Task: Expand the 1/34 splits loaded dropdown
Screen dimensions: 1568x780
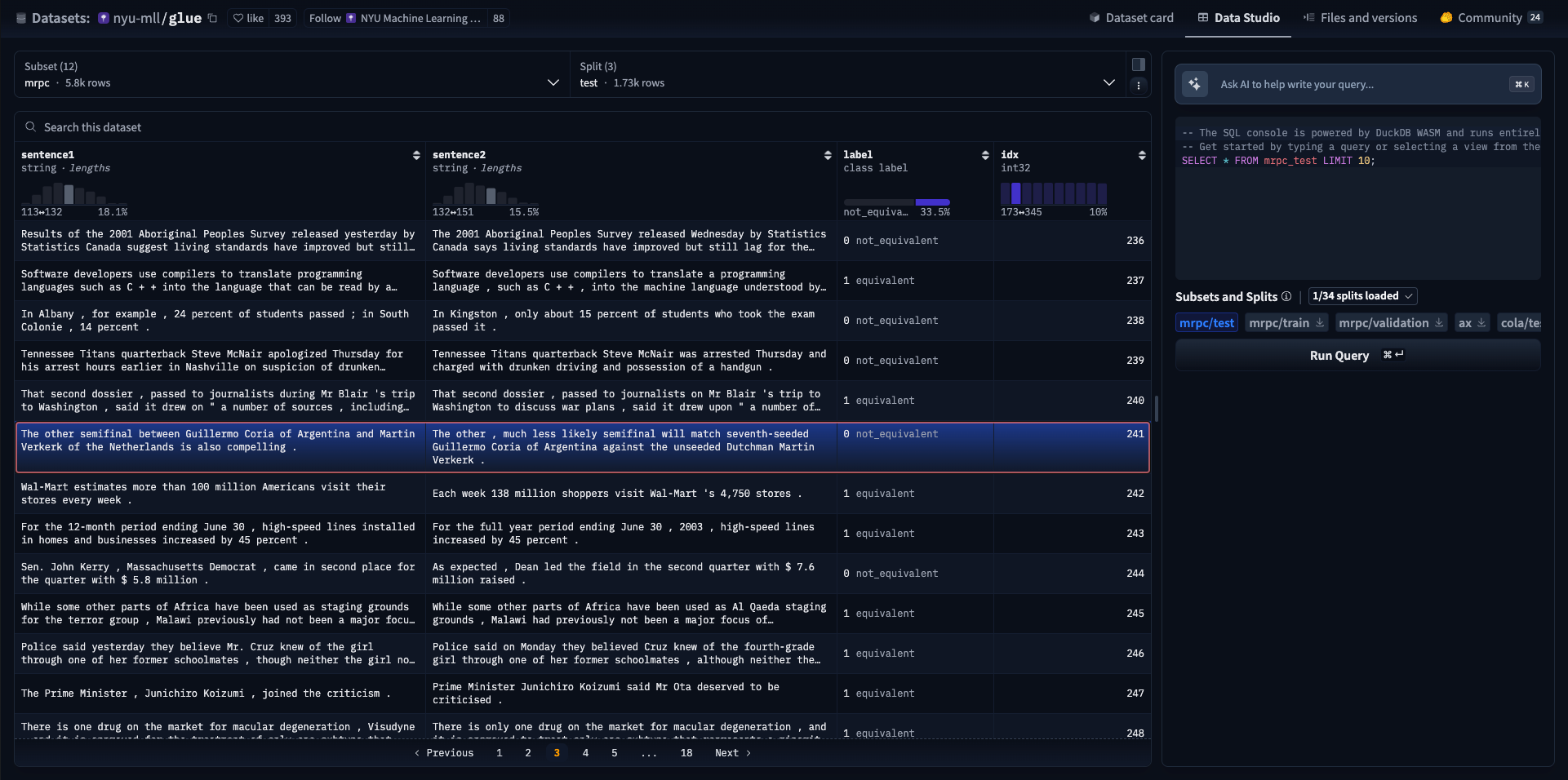Action: point(1362,296)
